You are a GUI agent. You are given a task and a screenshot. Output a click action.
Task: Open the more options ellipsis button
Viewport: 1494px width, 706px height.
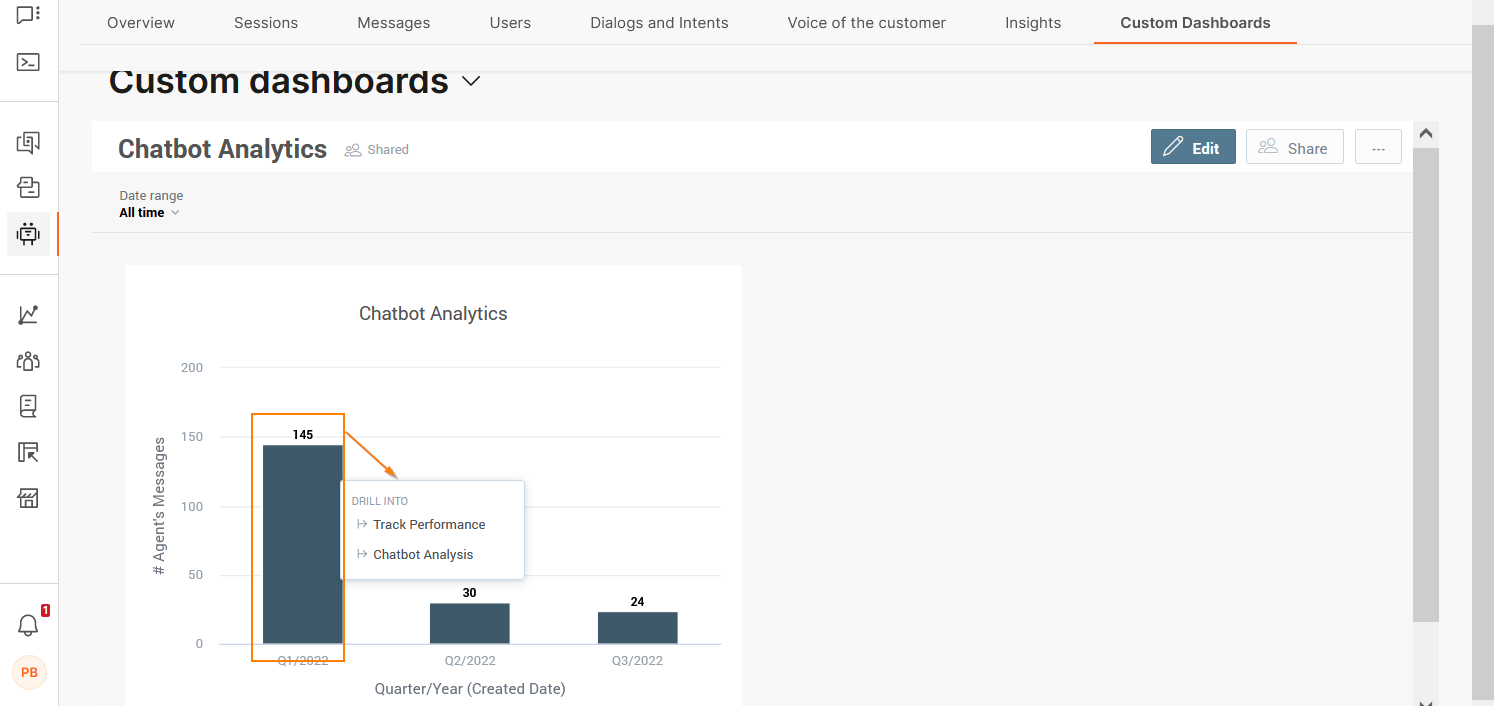(x=1378, y=147)
